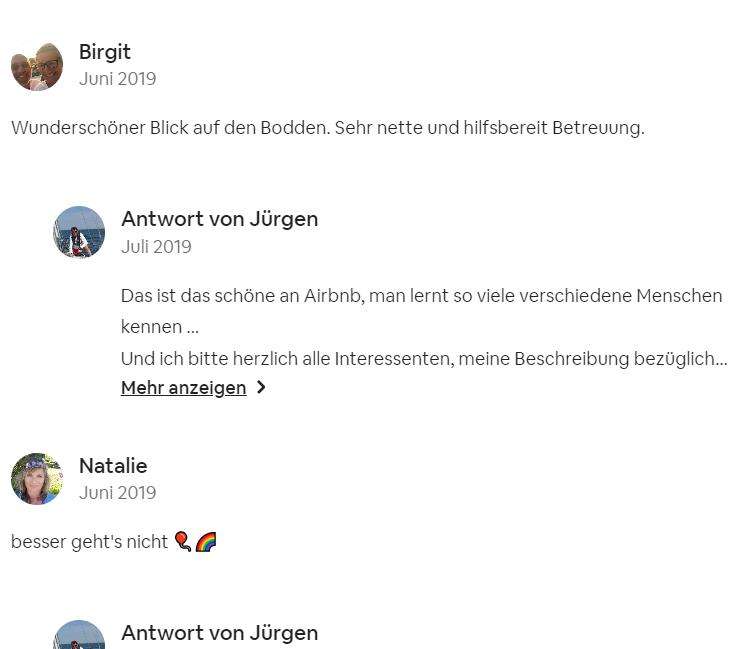Click the reviewer name Birgit
This screenshot has height=649, width=751.
[104, 52]
